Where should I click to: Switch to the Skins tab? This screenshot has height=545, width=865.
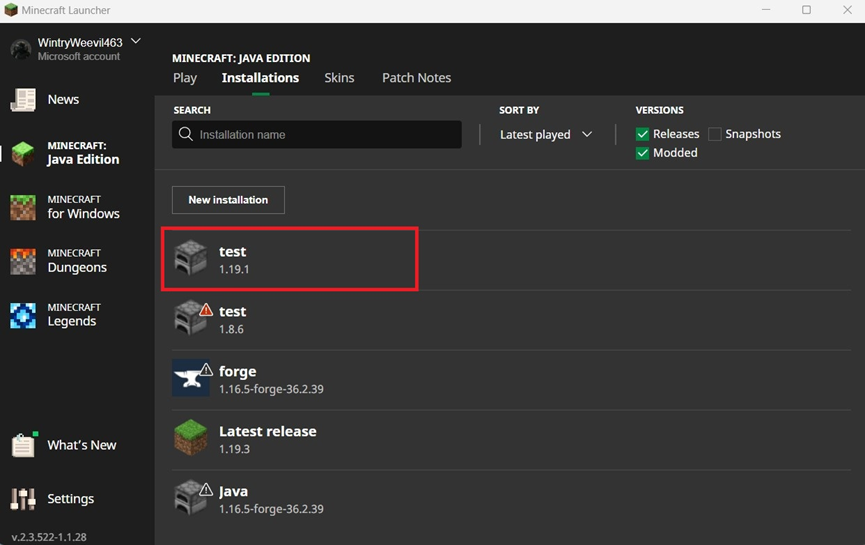pos(339,78)
